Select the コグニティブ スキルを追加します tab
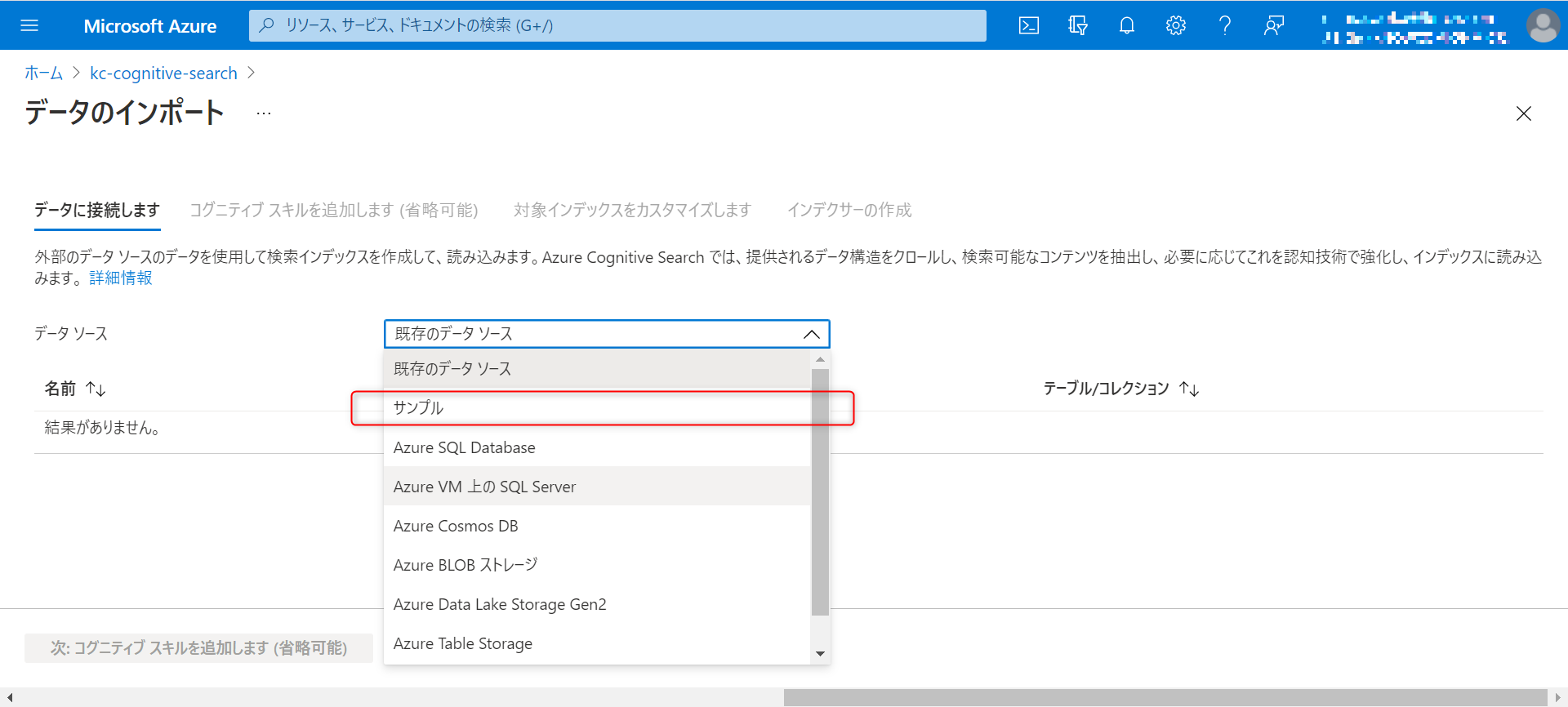The width and height of the screenshot is (1568, 707). (x=334, y=210)
